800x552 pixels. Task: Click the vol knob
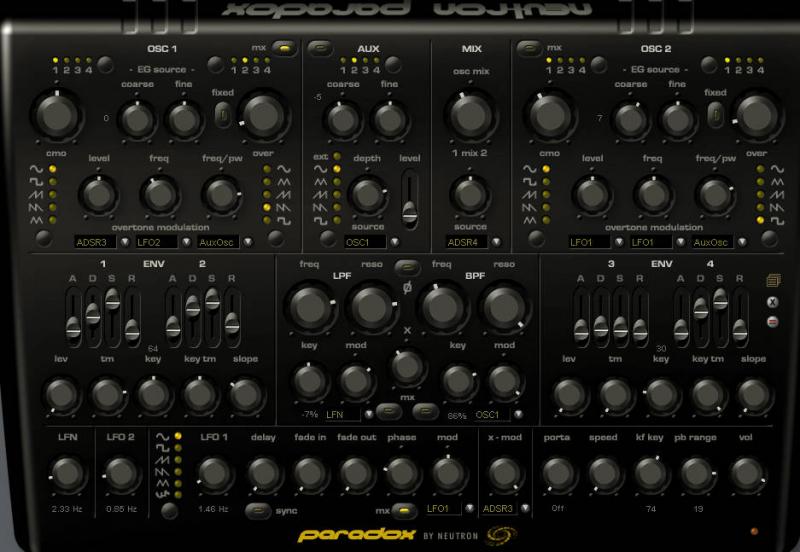tap(746, 473)
